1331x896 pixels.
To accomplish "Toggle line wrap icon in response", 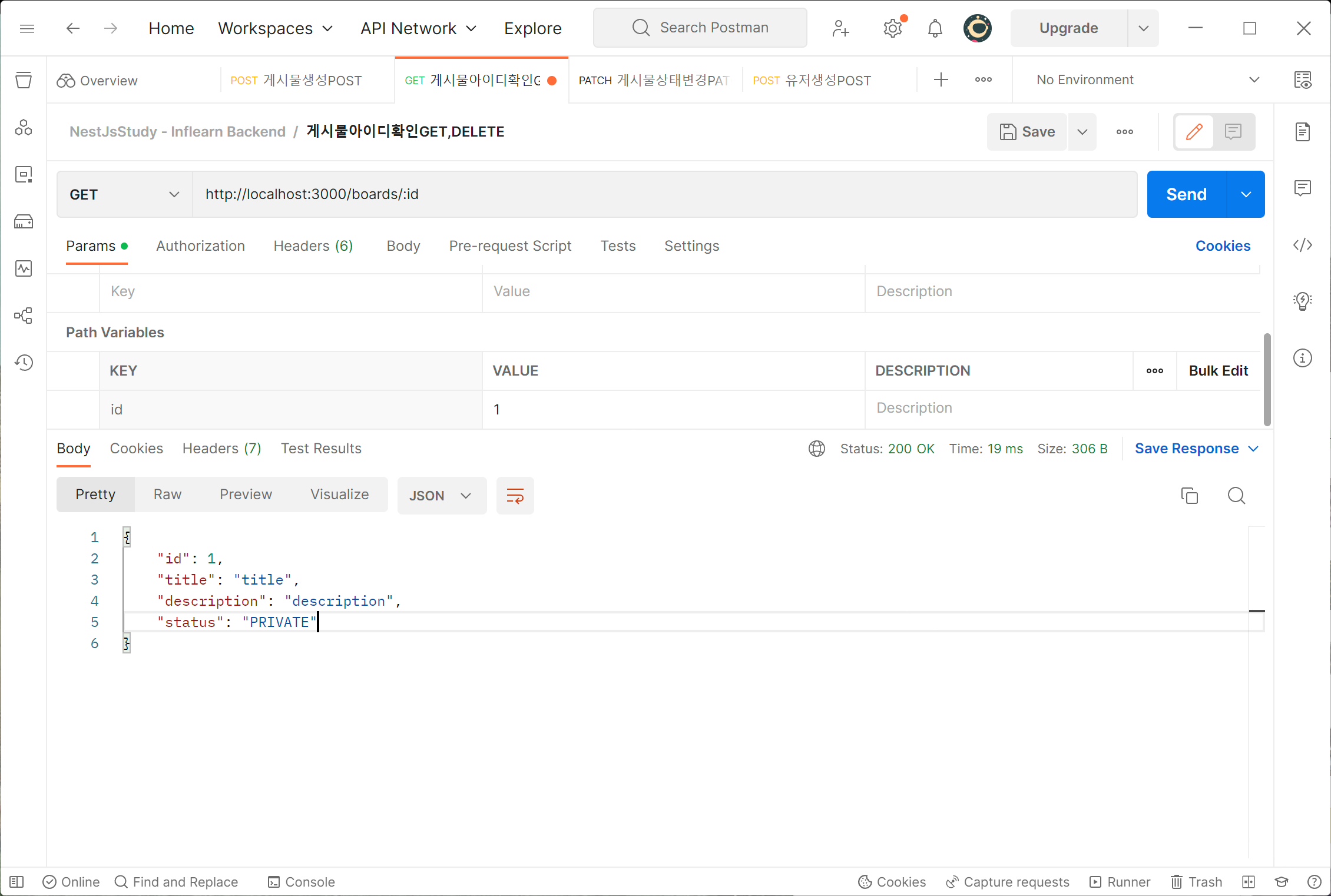I will point(515,496).
